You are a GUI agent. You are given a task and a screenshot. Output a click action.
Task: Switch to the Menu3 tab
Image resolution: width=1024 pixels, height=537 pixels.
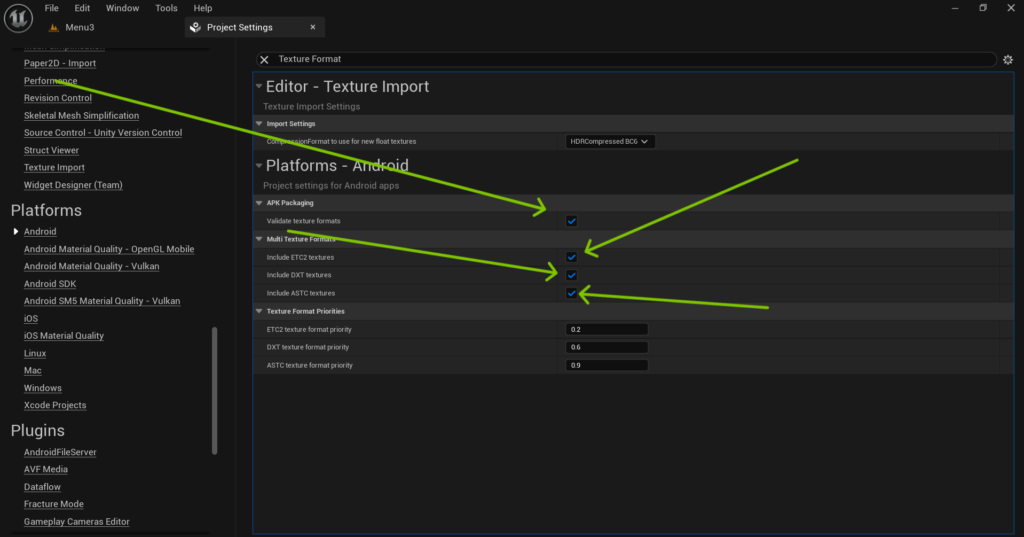pyautogui.click(x=80, y=27)
